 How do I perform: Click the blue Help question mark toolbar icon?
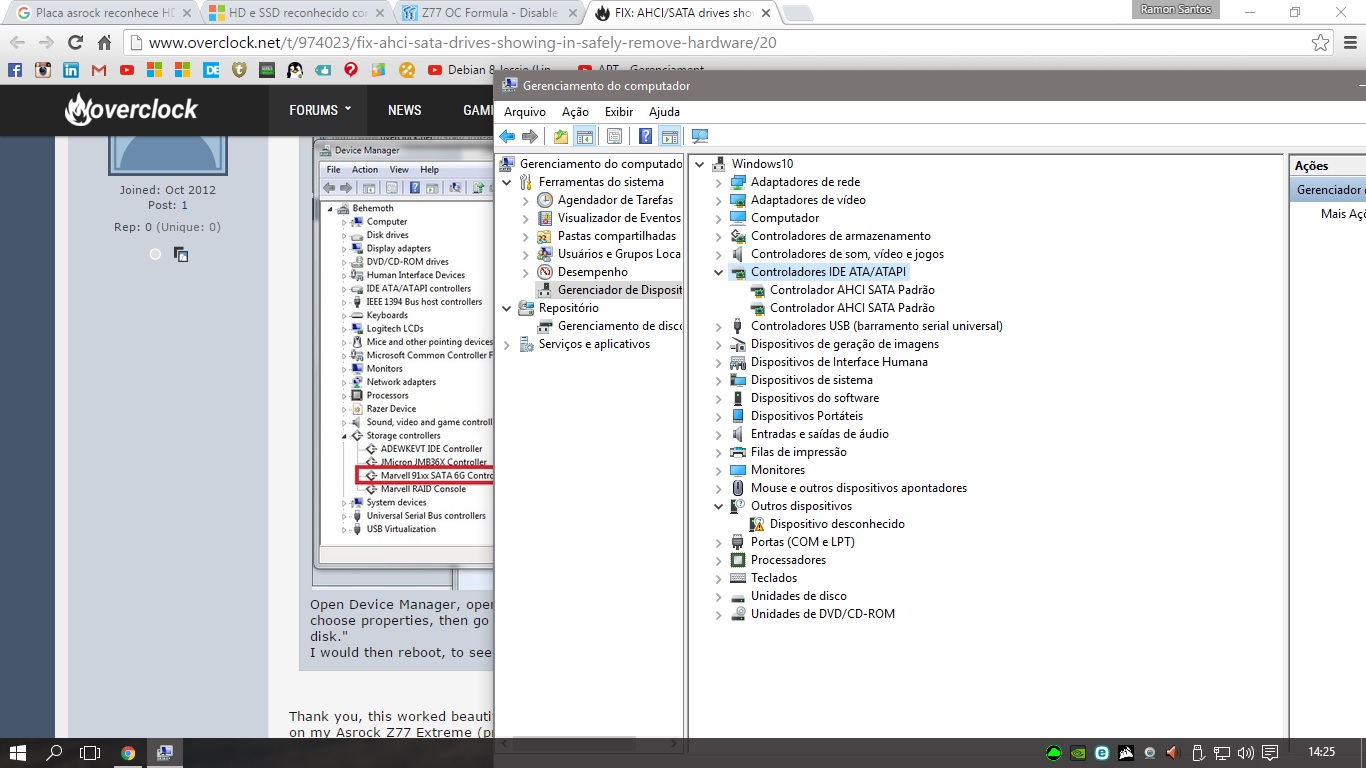(646, 137)
